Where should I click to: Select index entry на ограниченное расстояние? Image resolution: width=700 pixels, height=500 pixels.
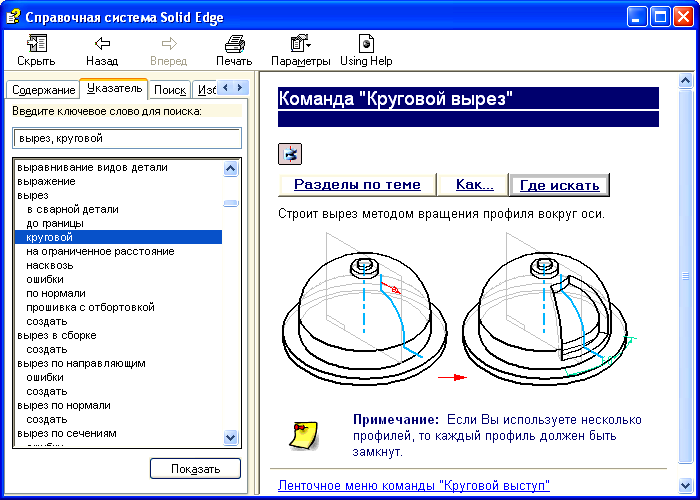pyautogui.click(x=100, y=251)
